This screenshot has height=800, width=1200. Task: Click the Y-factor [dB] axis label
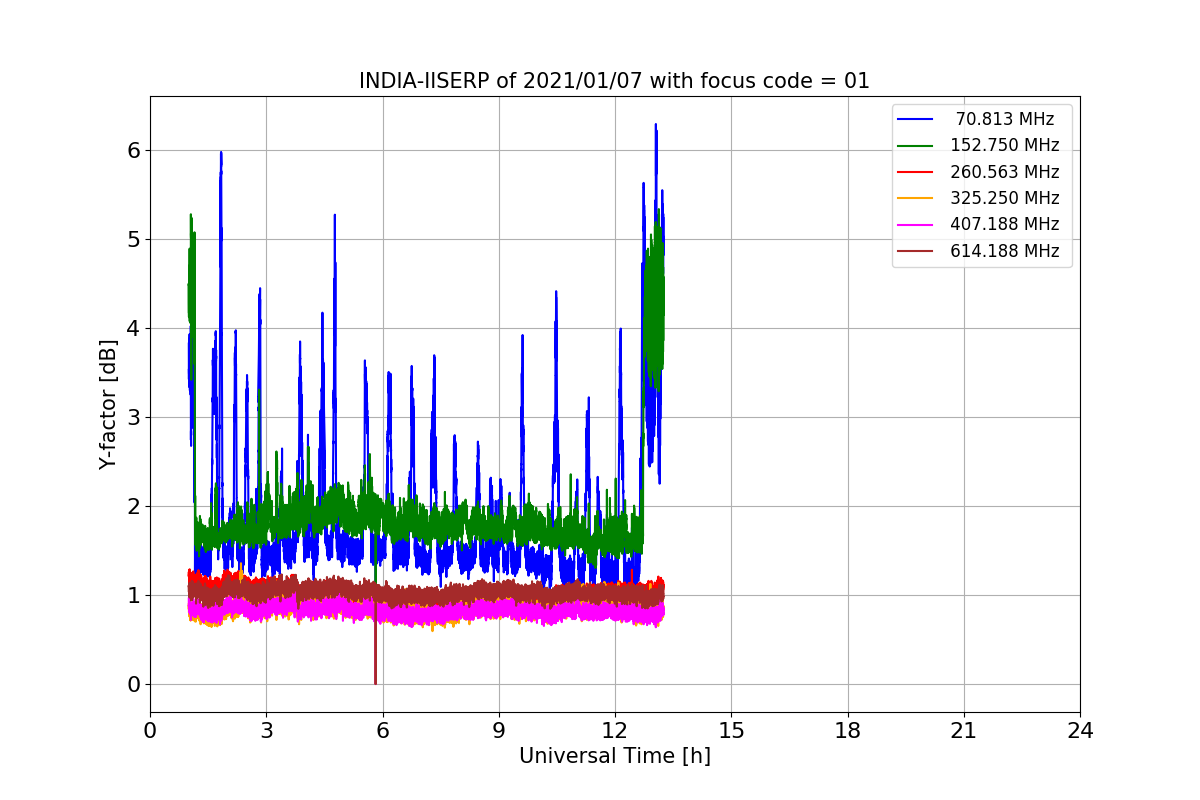coord(108,404)
